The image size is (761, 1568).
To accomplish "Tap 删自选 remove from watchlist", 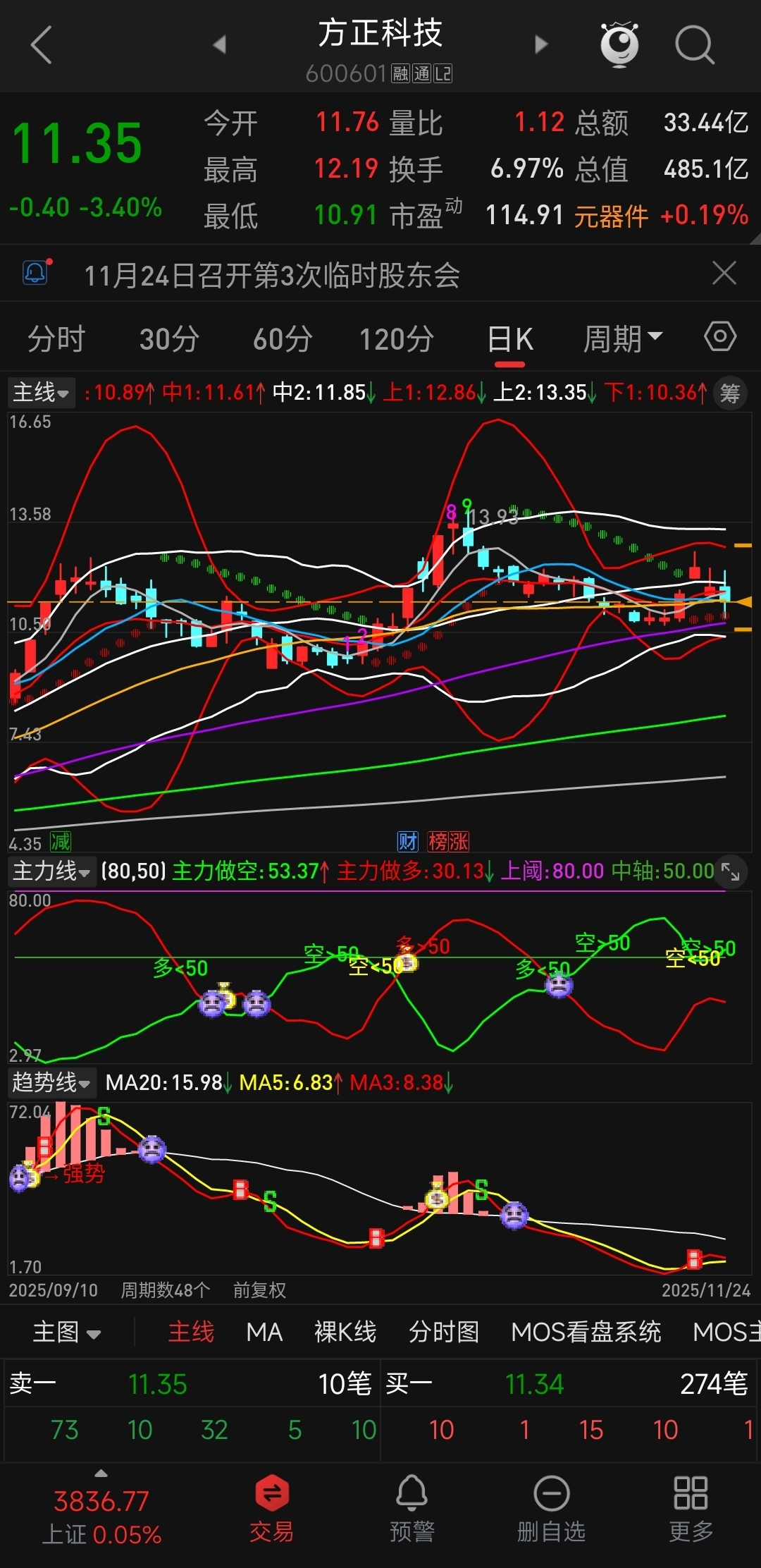I will point(552,1508).
